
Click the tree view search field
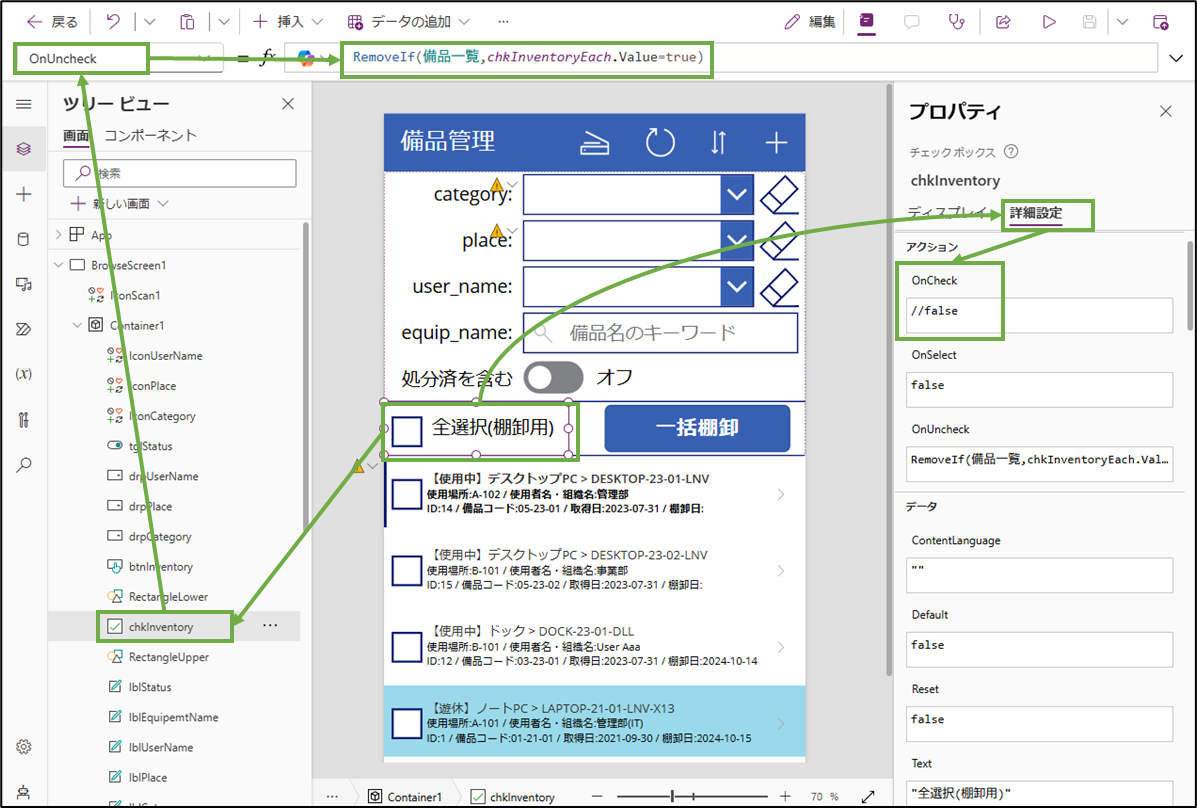pyautogui.click(x=179, y=173)
